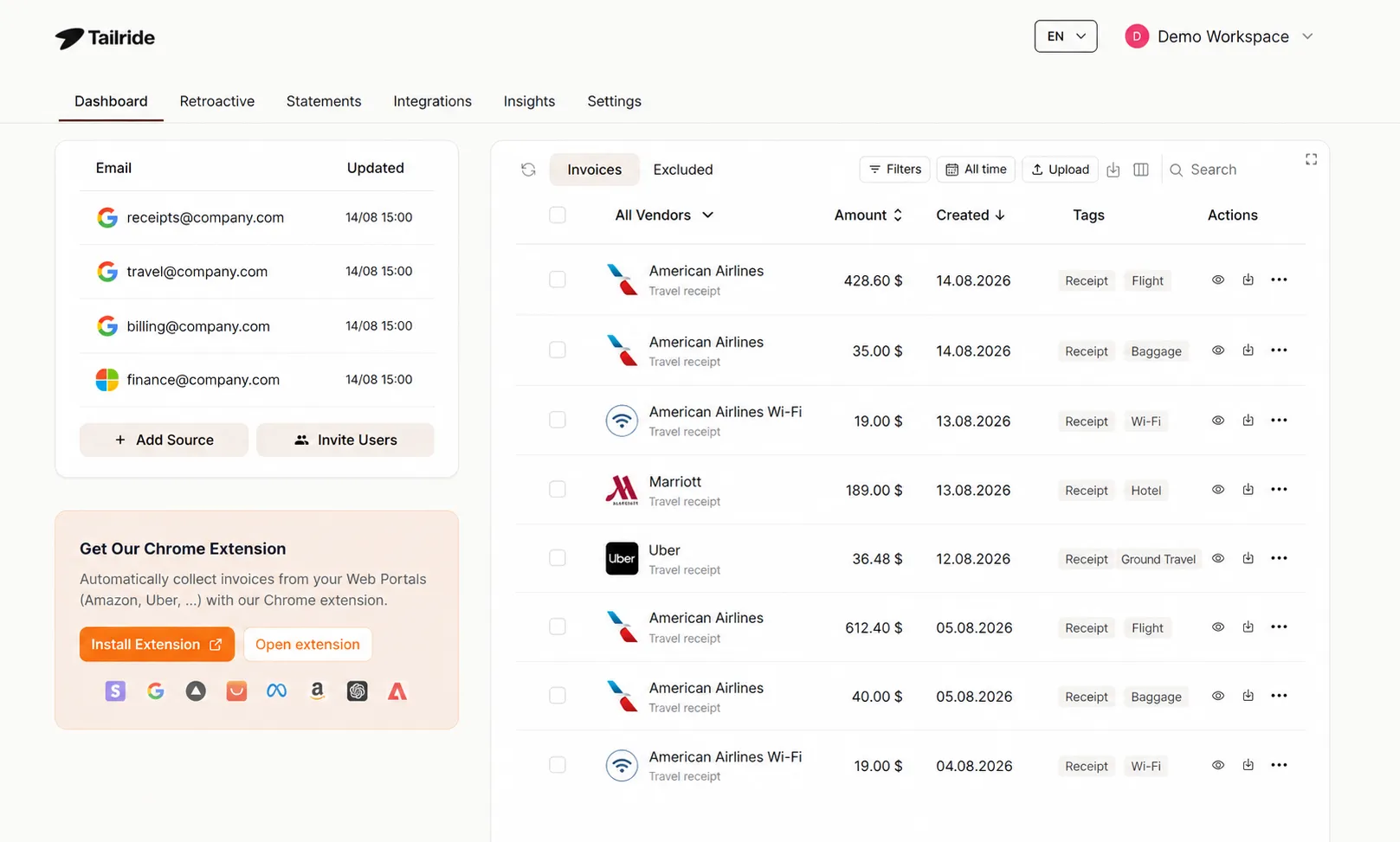This screenshot has height=842, width=1400.
Task: Open the Integrations tab
Action: [x=432, y=101]
